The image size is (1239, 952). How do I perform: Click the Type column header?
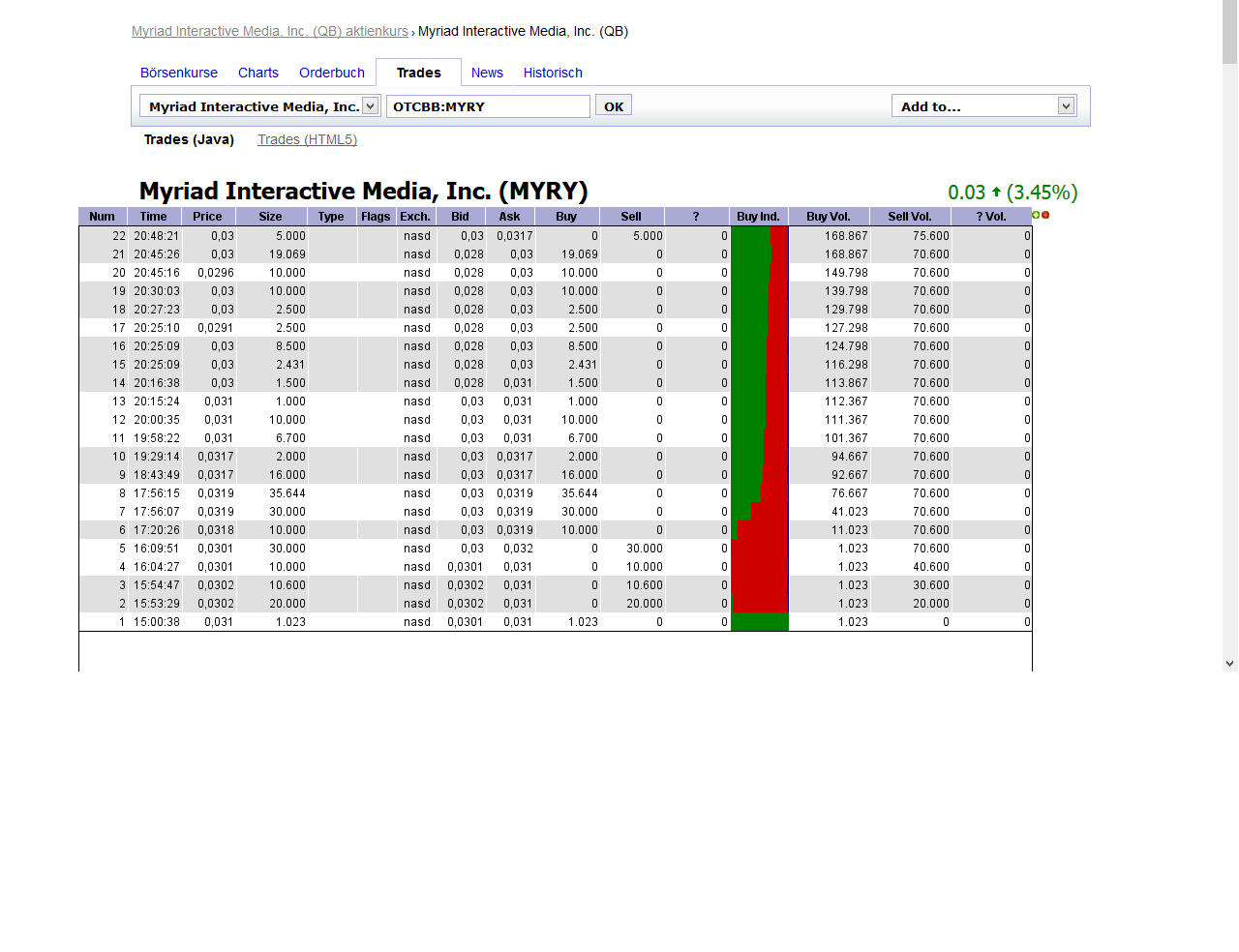click(332, 217)
